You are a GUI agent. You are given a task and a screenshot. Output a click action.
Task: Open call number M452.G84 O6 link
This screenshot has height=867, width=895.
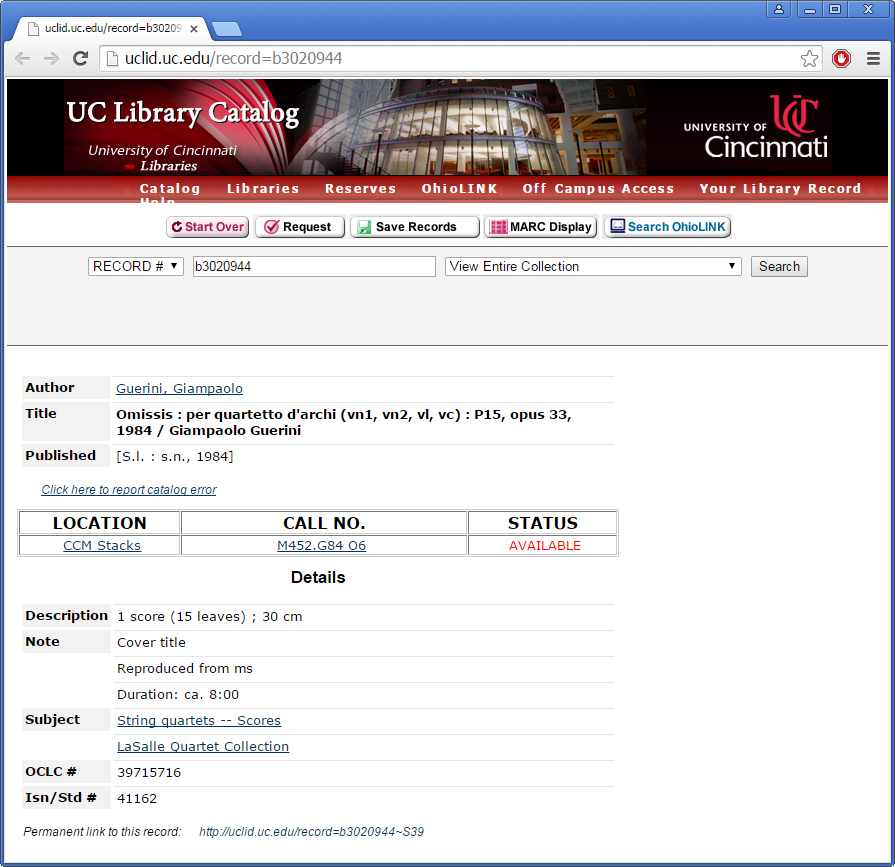pyautogui.click(x=321, y=546)
